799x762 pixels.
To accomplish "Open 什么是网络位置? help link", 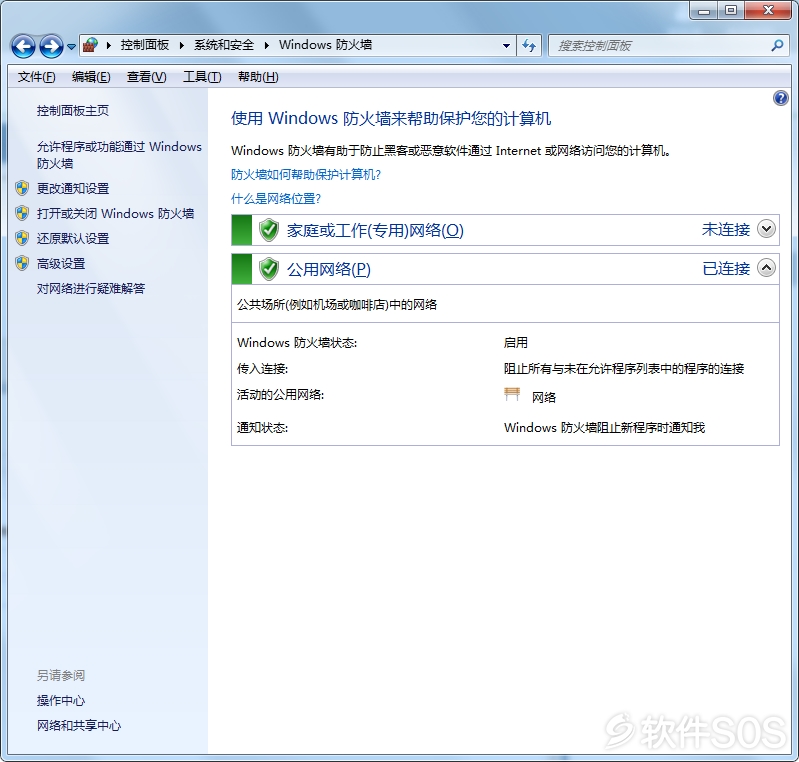I will (276, 199).
